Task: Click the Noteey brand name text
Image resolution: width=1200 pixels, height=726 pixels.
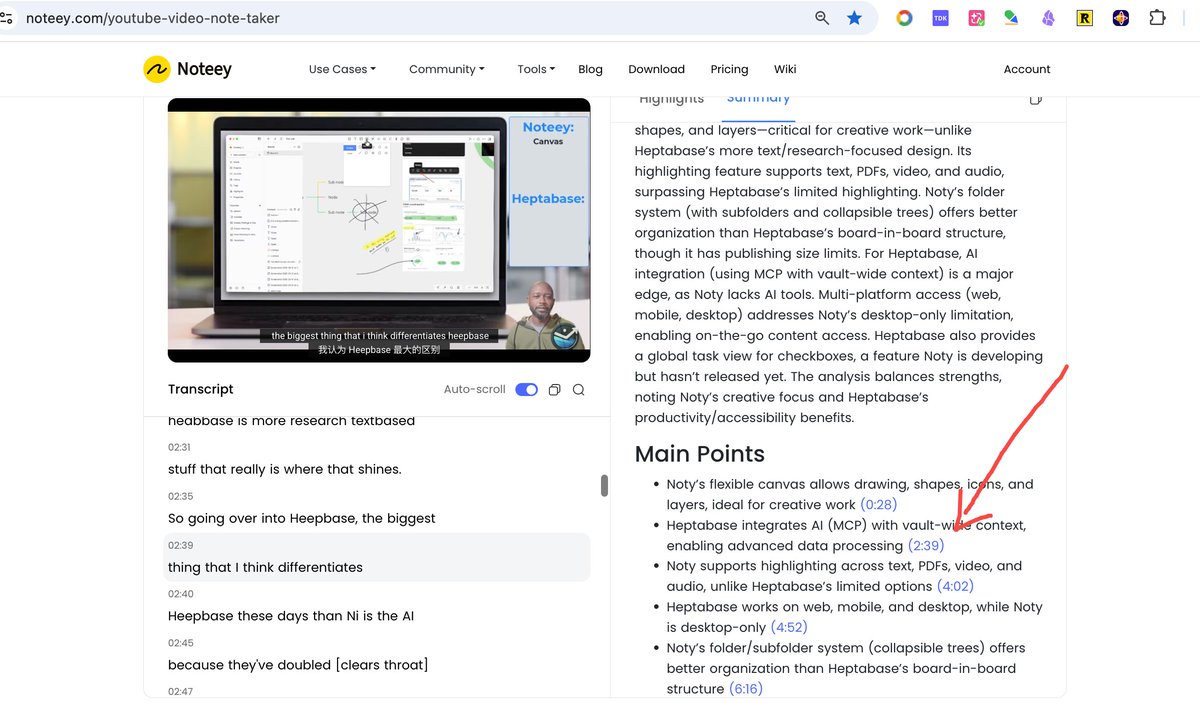Action: [204, 69]
